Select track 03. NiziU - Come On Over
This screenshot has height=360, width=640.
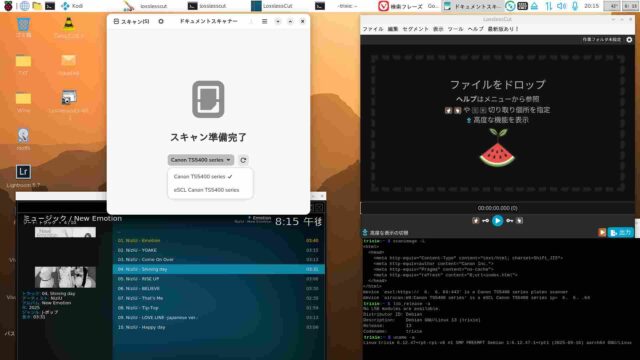point(219,260)
